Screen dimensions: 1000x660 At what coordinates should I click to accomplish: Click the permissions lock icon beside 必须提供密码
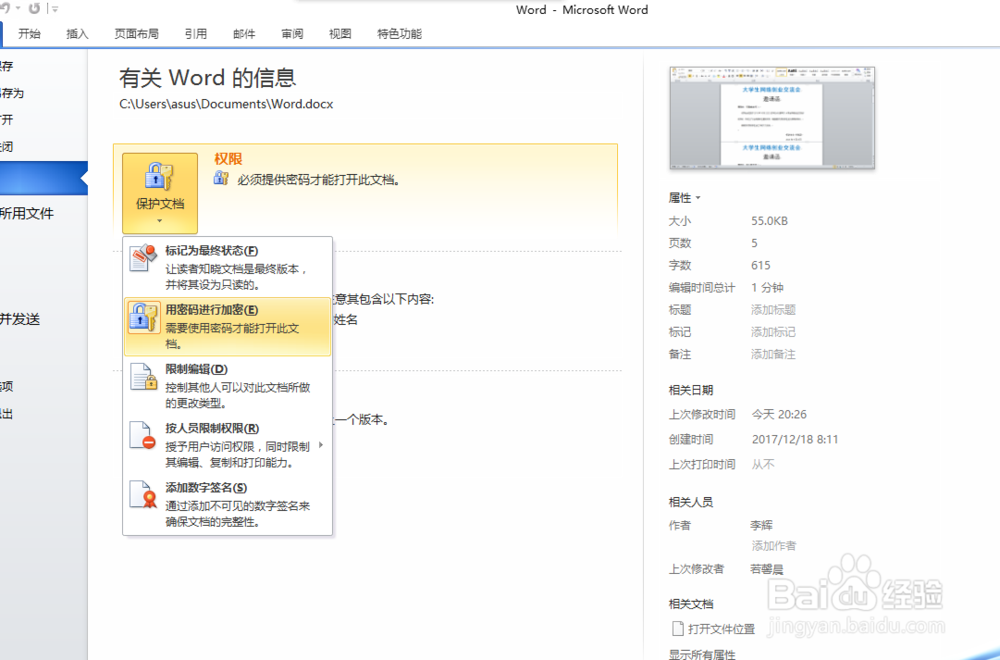click(x=221, y=178)
